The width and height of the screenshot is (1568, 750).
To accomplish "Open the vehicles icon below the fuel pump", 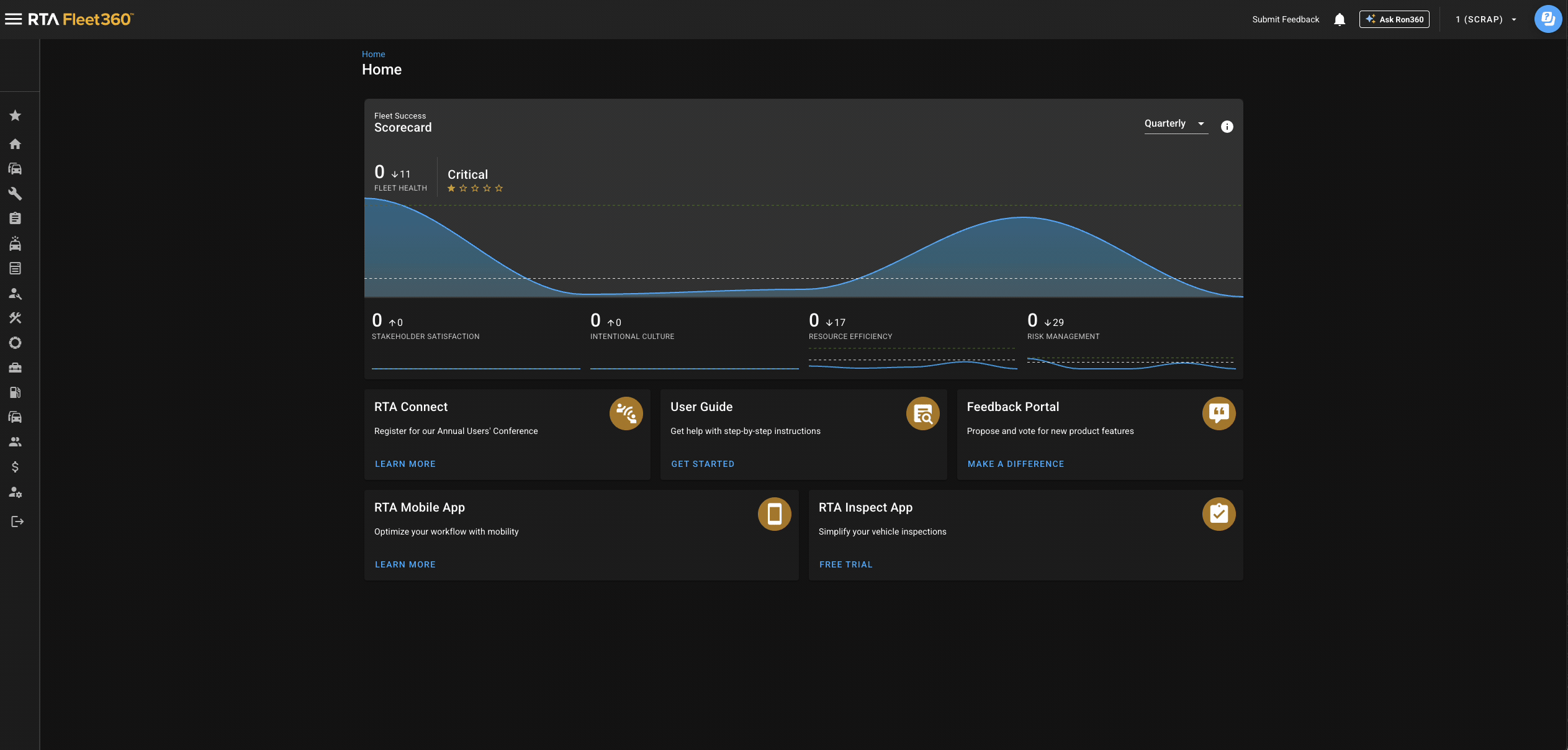I will pos(16,417).
